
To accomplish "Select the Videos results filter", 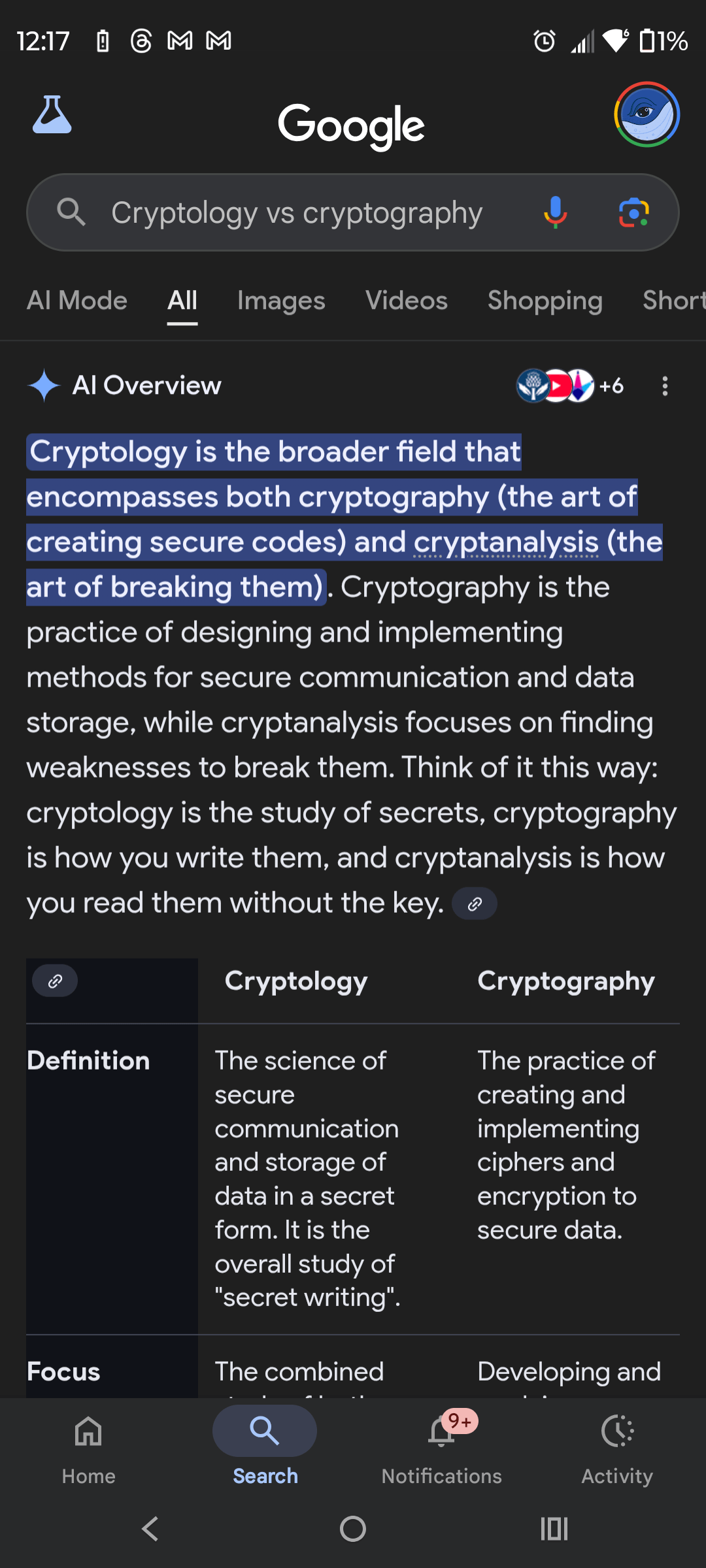I will 406,301.
